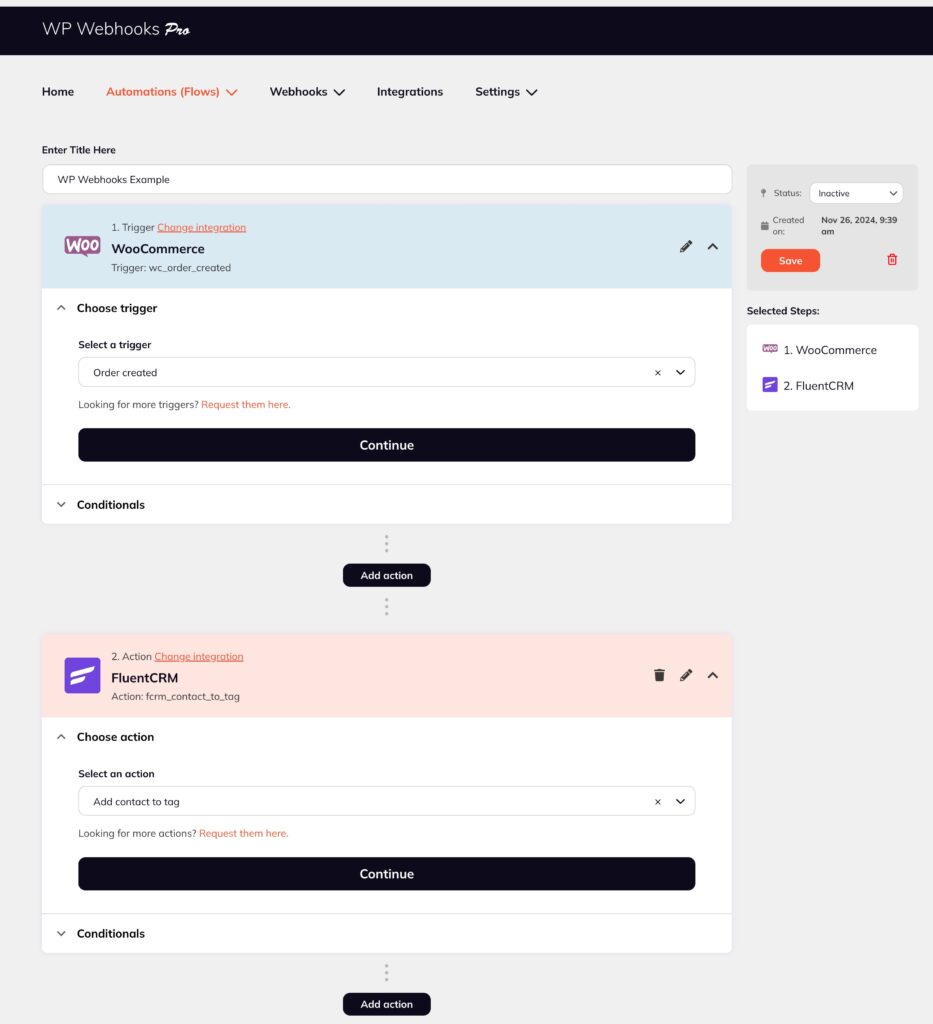933x1024 pixels.
Task: Open the Webhooks menu
Action: [307, 91]
